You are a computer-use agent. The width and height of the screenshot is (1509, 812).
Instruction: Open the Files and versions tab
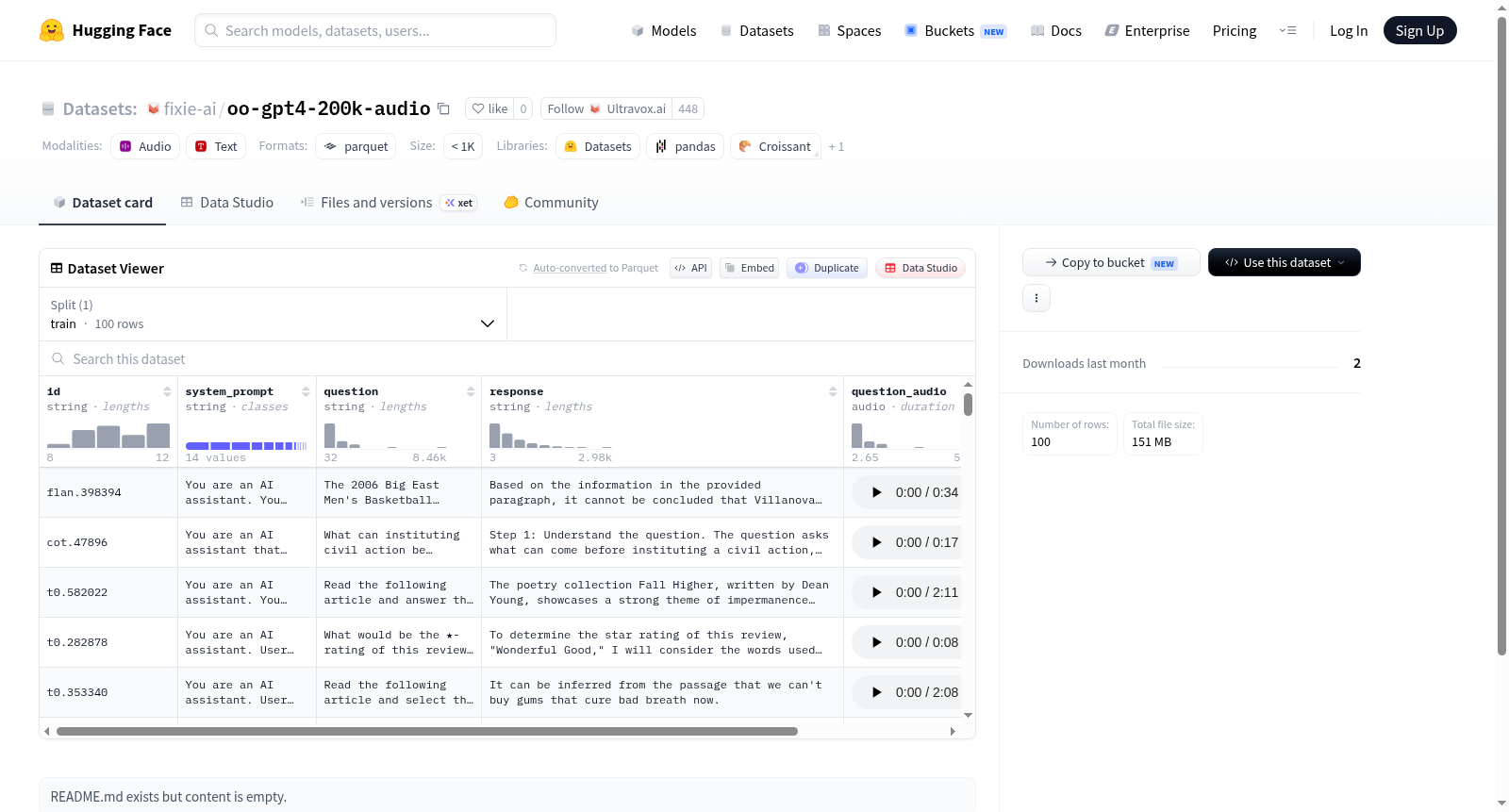pos(389,202)
